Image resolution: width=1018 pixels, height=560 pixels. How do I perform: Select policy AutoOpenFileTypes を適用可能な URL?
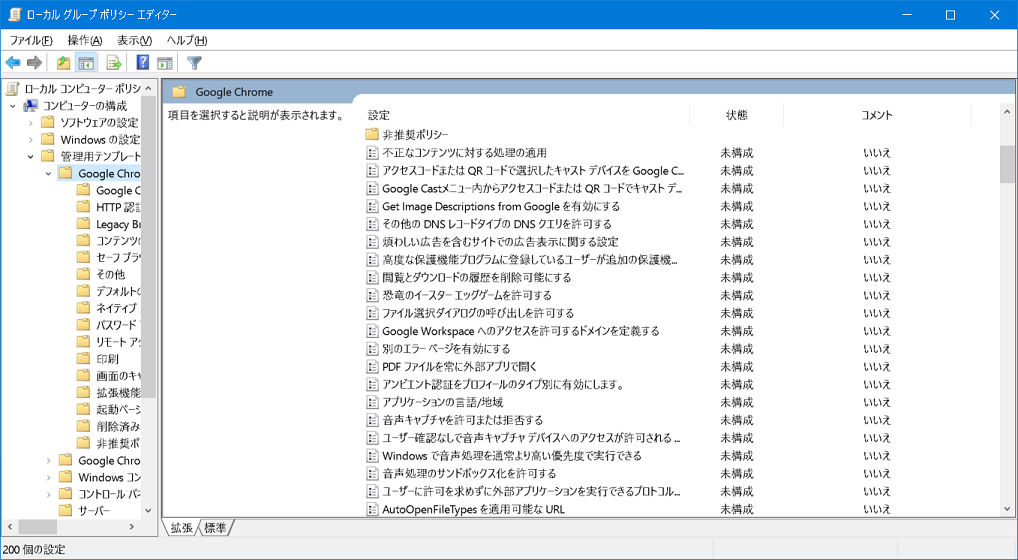[473, 509]
